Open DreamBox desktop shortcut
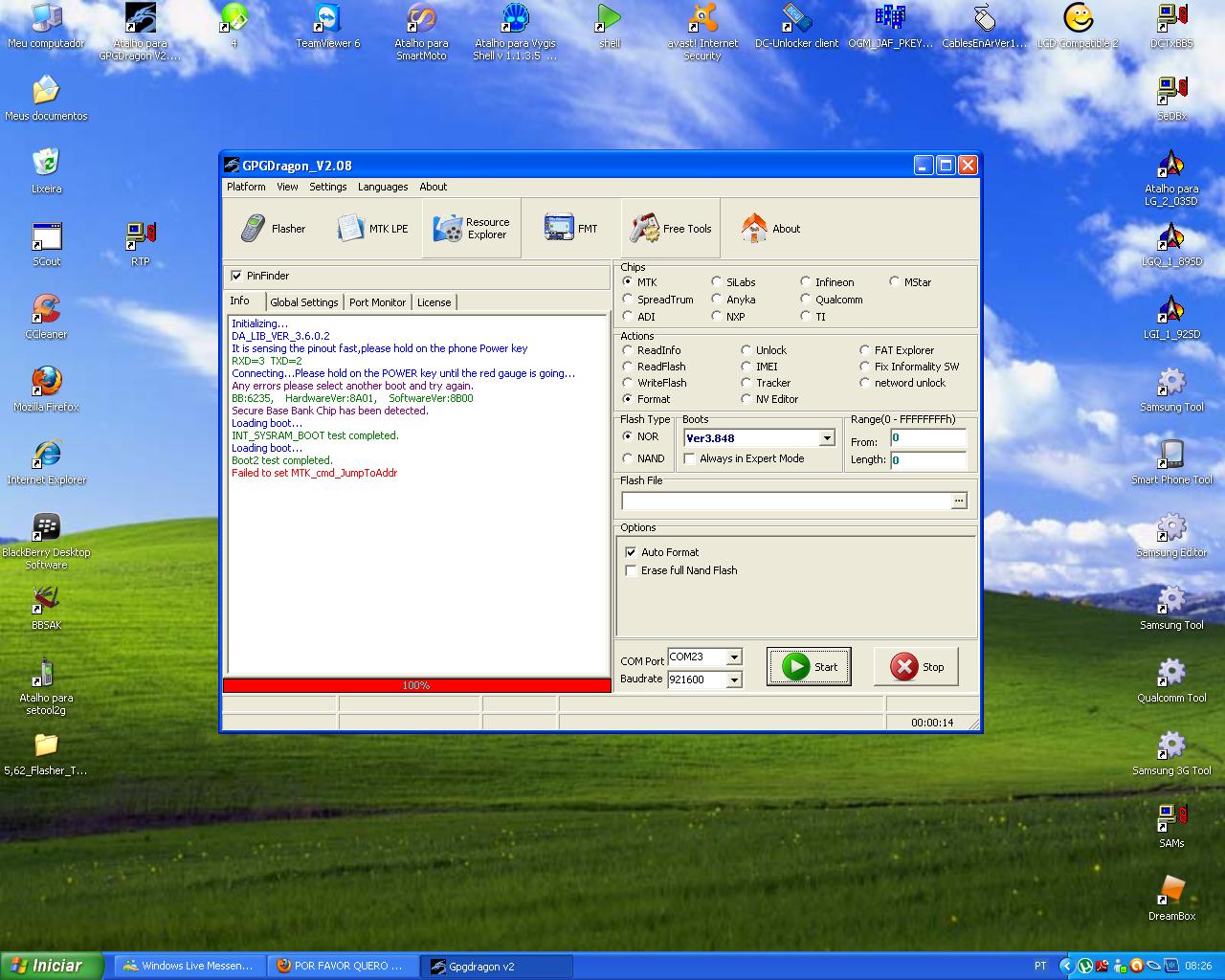The height and width of the screenshot is (980, 1225). (1171, 899)
